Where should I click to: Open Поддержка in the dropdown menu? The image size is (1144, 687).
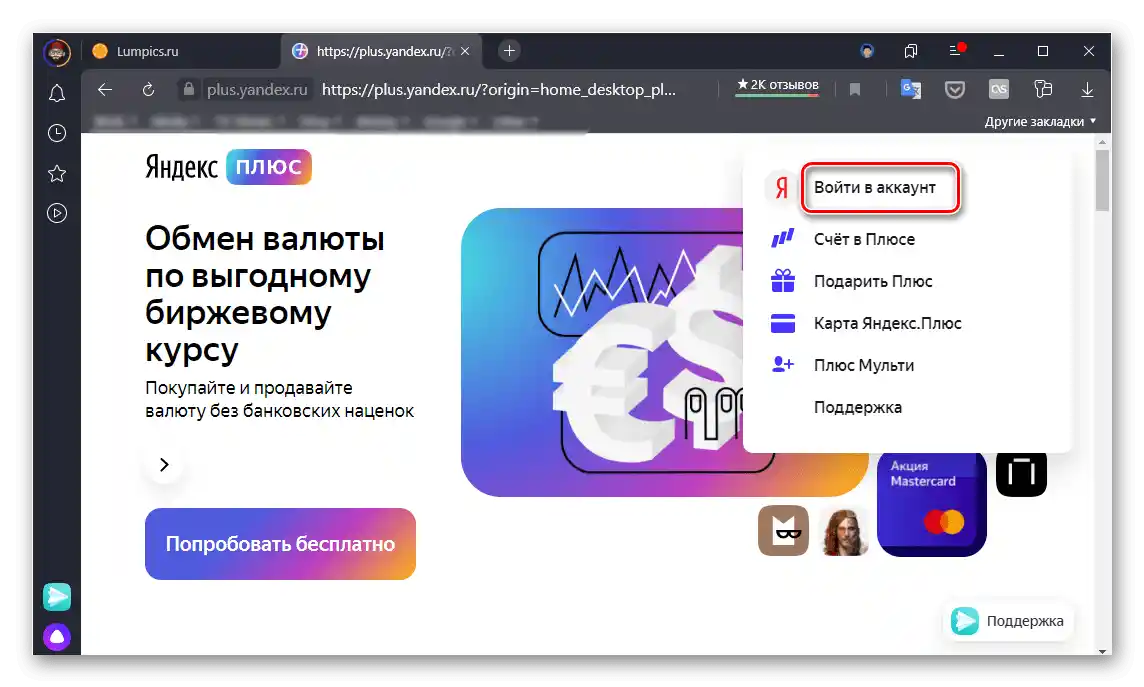coord(857,408)
